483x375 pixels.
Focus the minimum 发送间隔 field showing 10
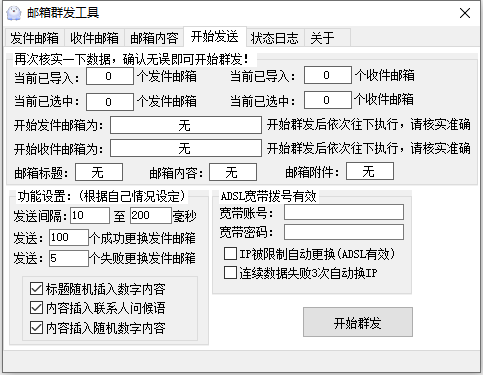pos(90,215)
